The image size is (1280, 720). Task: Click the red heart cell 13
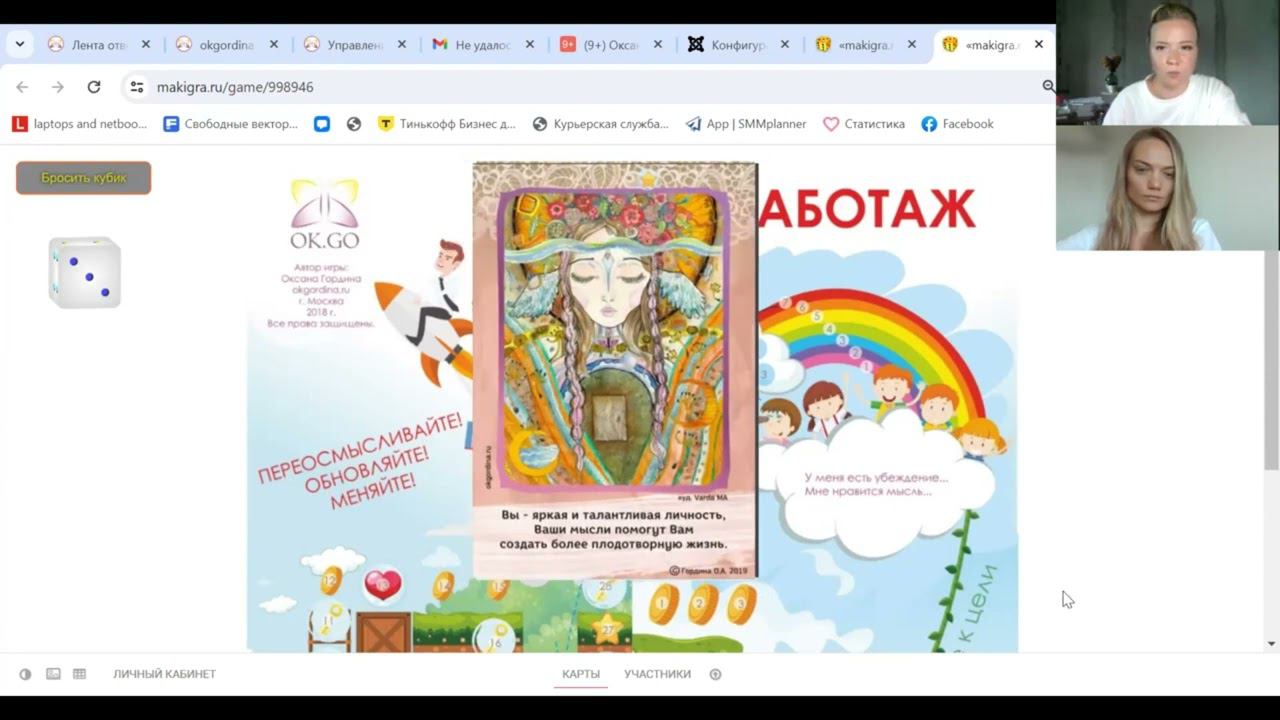coord(382,586)
